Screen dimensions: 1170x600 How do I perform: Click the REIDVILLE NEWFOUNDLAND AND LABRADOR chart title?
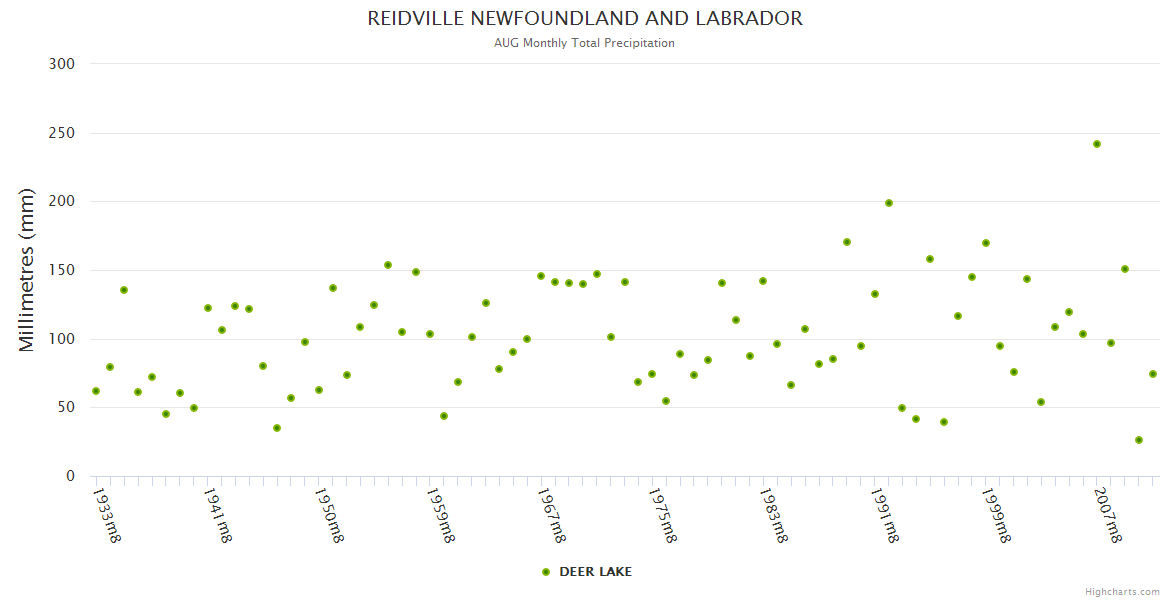pos(585,19)
